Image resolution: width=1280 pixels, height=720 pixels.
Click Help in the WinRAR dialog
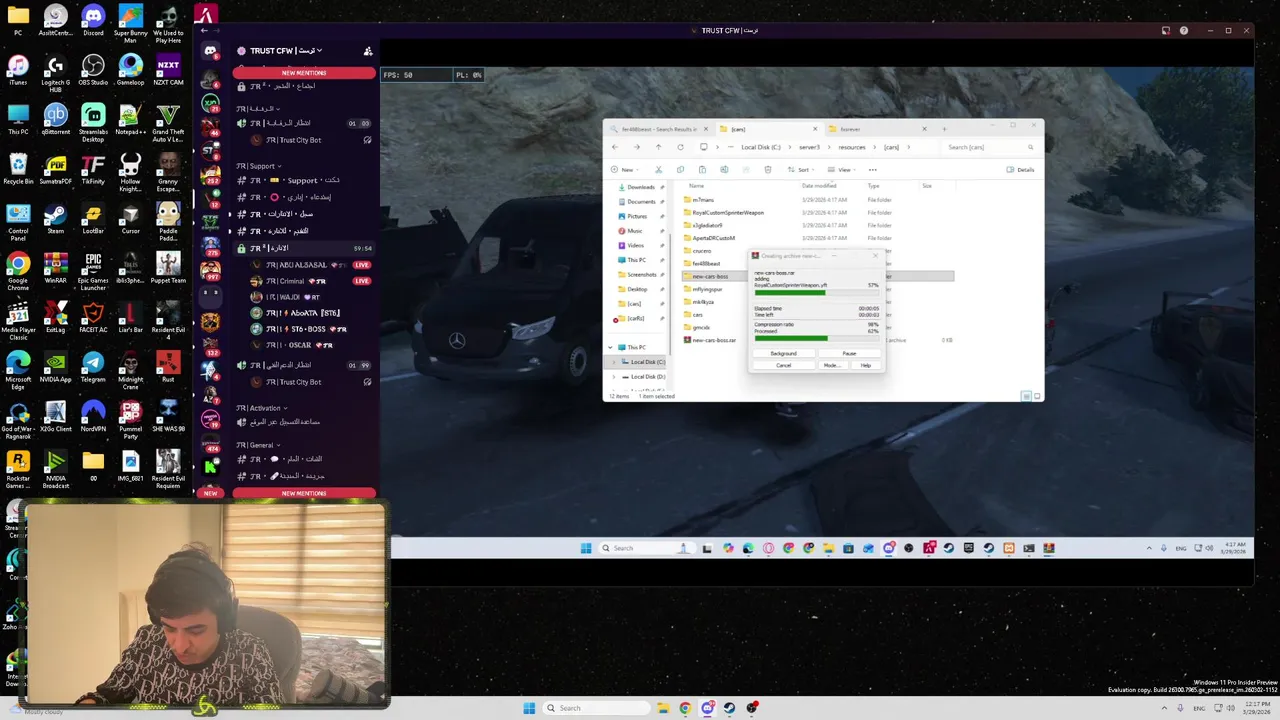tap(866, 365)
